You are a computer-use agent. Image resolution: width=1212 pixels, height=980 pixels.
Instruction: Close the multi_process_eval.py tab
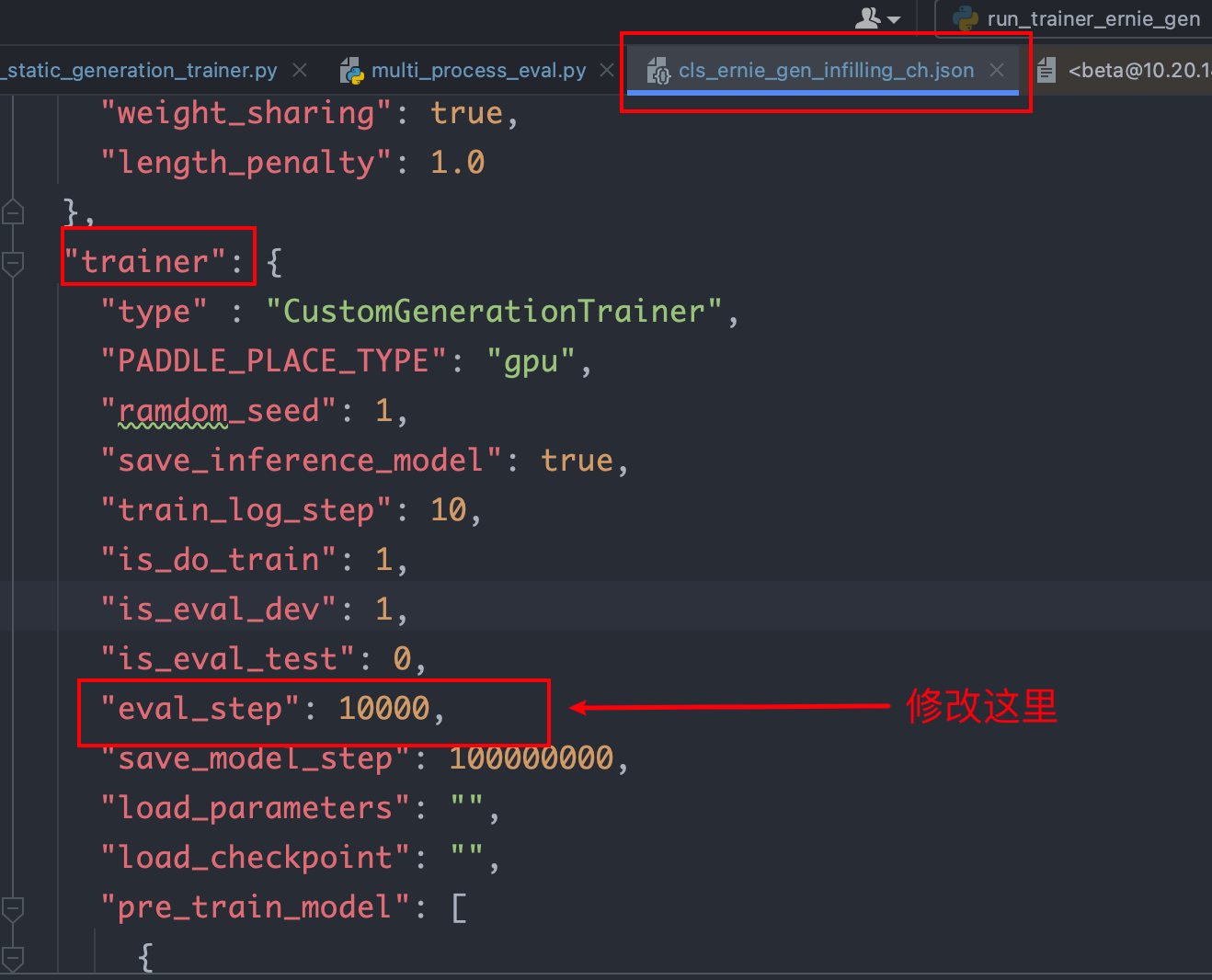[607, 70]
